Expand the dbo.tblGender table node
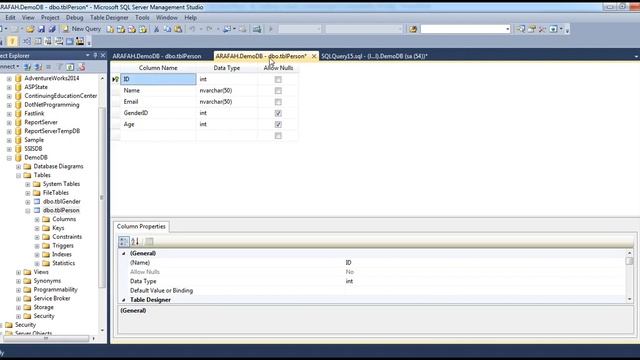The image size is (640, 360). 28,202
